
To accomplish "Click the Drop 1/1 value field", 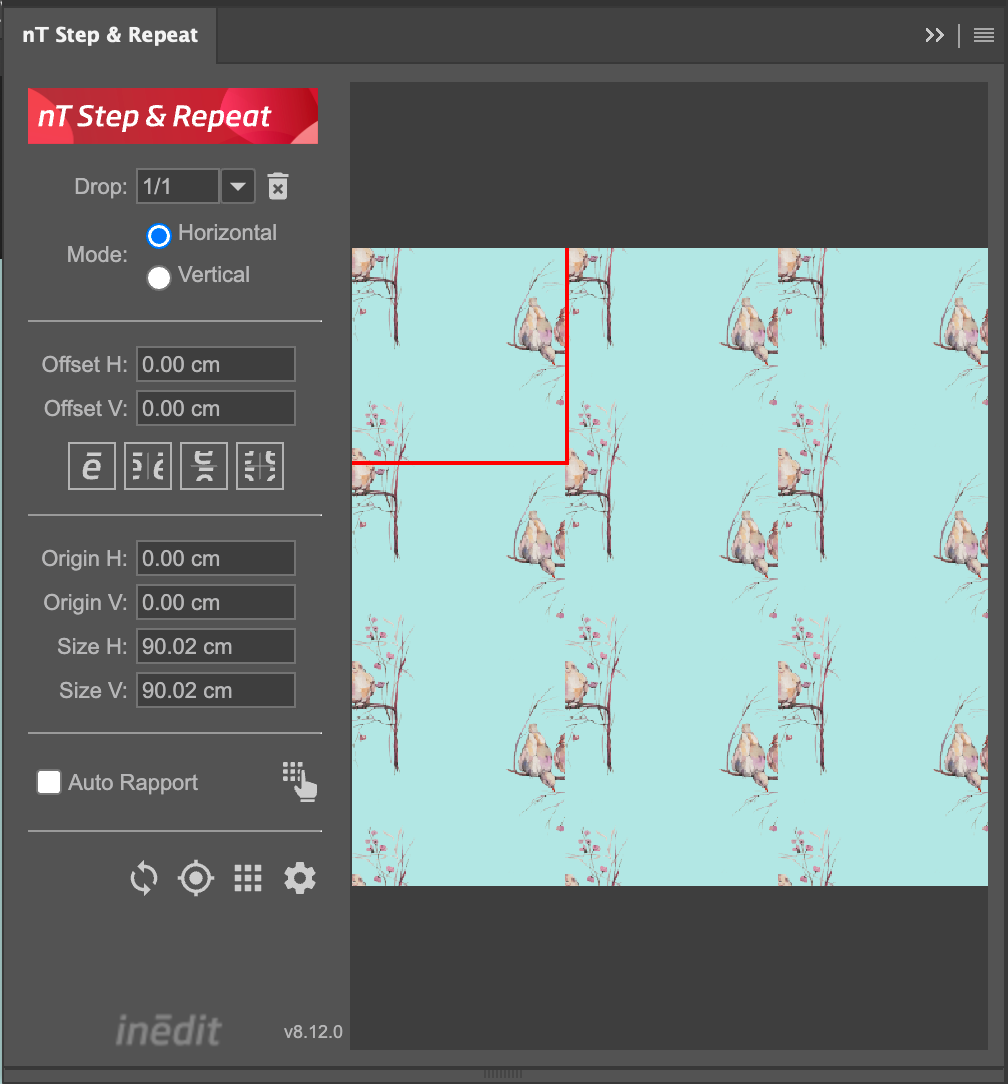I will (x=178, y=187).
